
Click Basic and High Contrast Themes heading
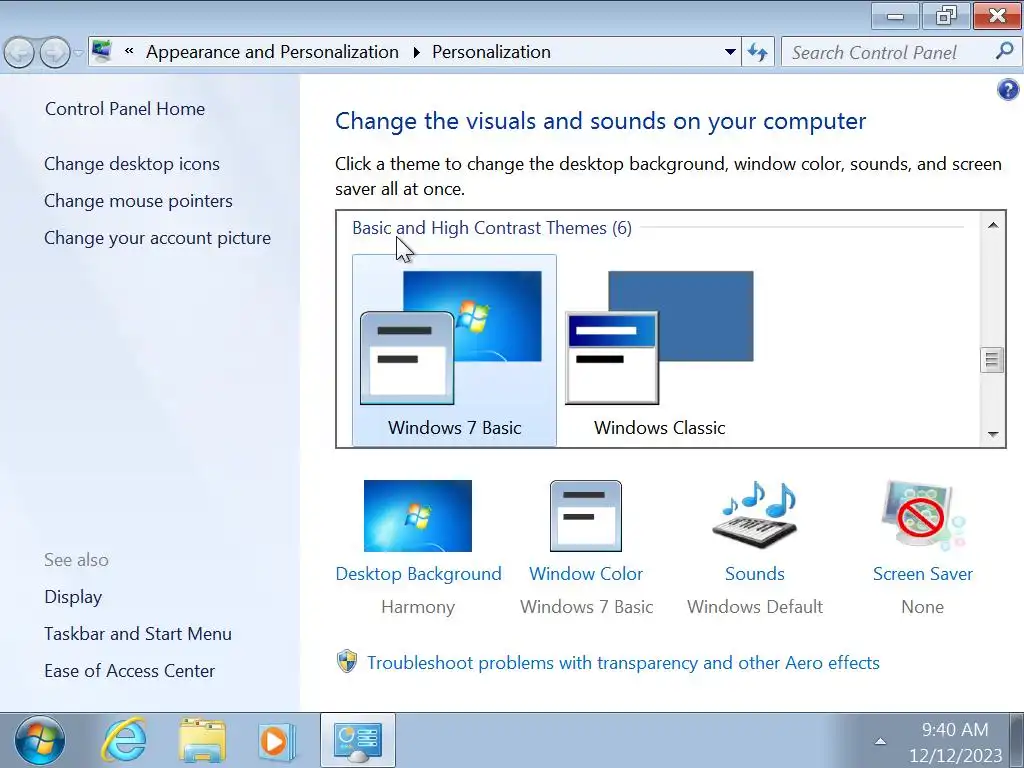(x=492, y=227)
